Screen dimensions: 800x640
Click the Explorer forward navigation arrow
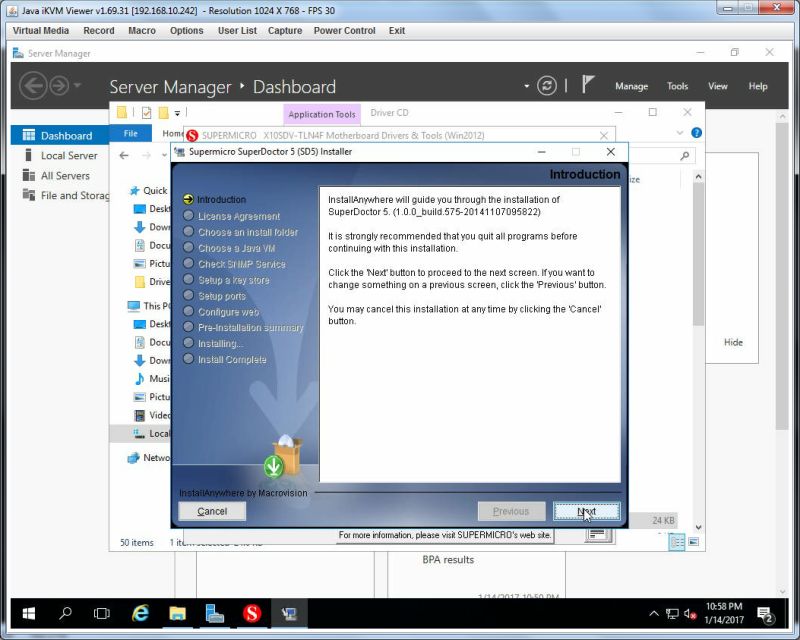(x=146, y=156)
